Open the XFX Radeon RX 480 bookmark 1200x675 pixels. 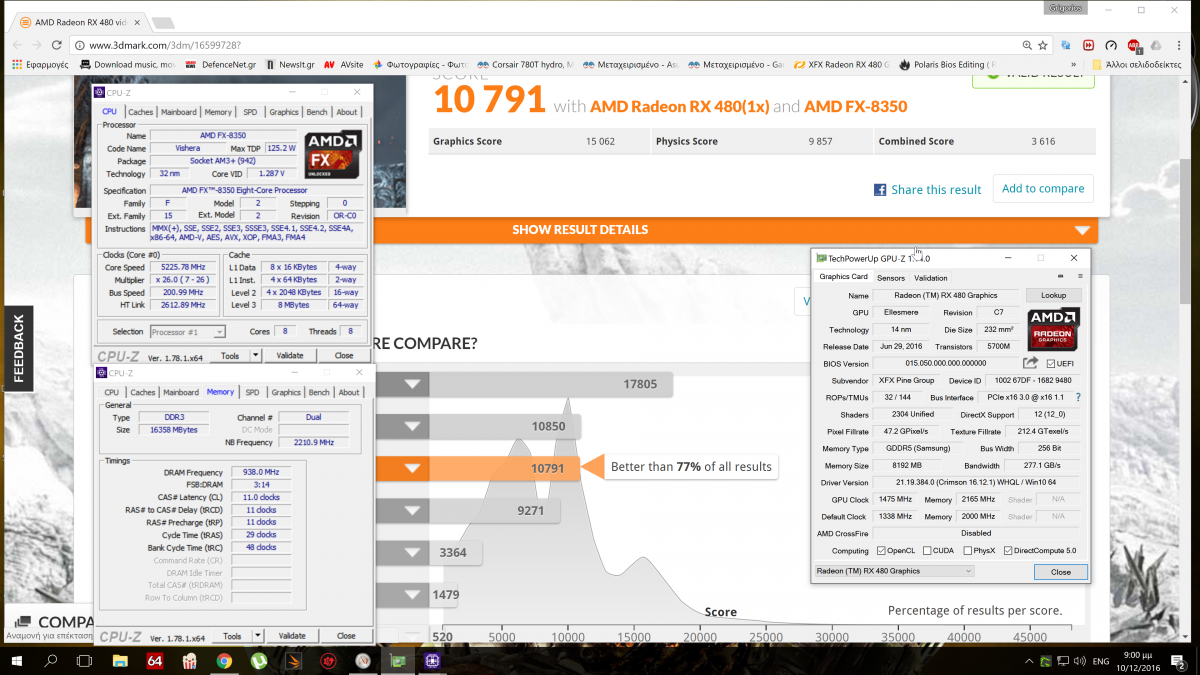pyautogui.click(x=842, y=64)
